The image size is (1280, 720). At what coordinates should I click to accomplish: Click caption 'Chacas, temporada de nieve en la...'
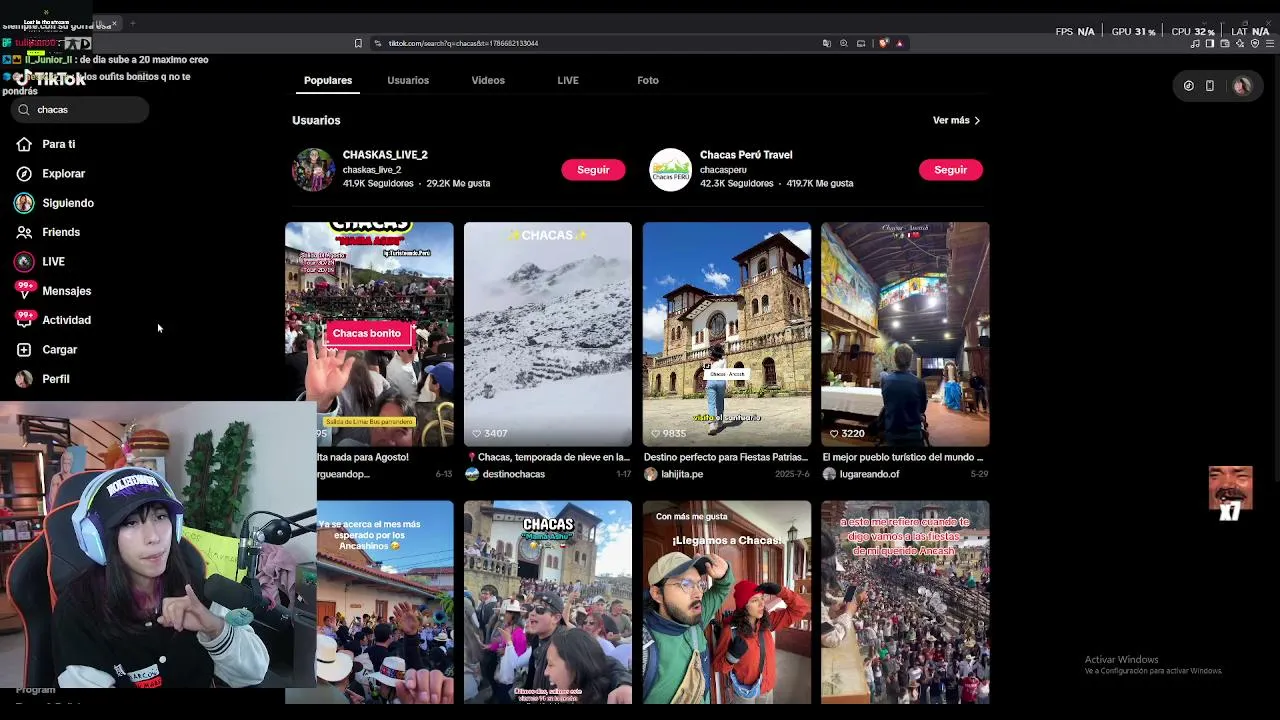point(550,457)
